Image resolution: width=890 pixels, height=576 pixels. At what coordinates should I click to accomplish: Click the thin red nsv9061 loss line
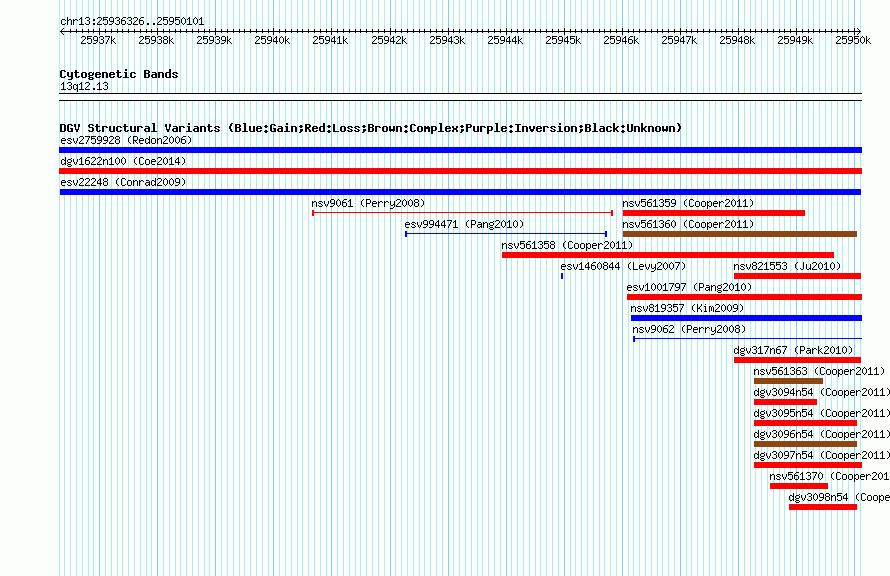(x=463, y=213)
